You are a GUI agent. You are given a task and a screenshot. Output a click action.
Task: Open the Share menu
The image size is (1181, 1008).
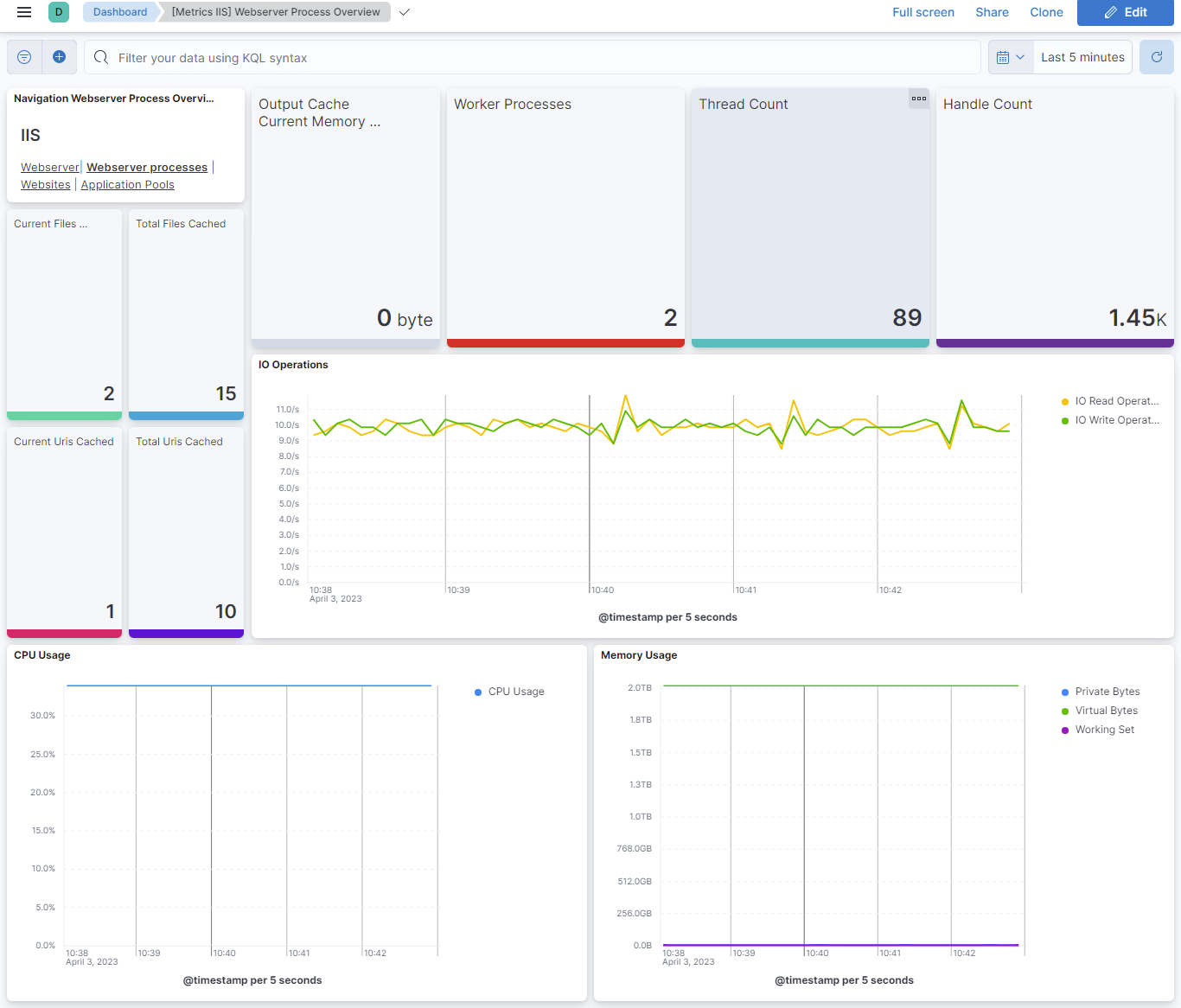click(992, 12)
